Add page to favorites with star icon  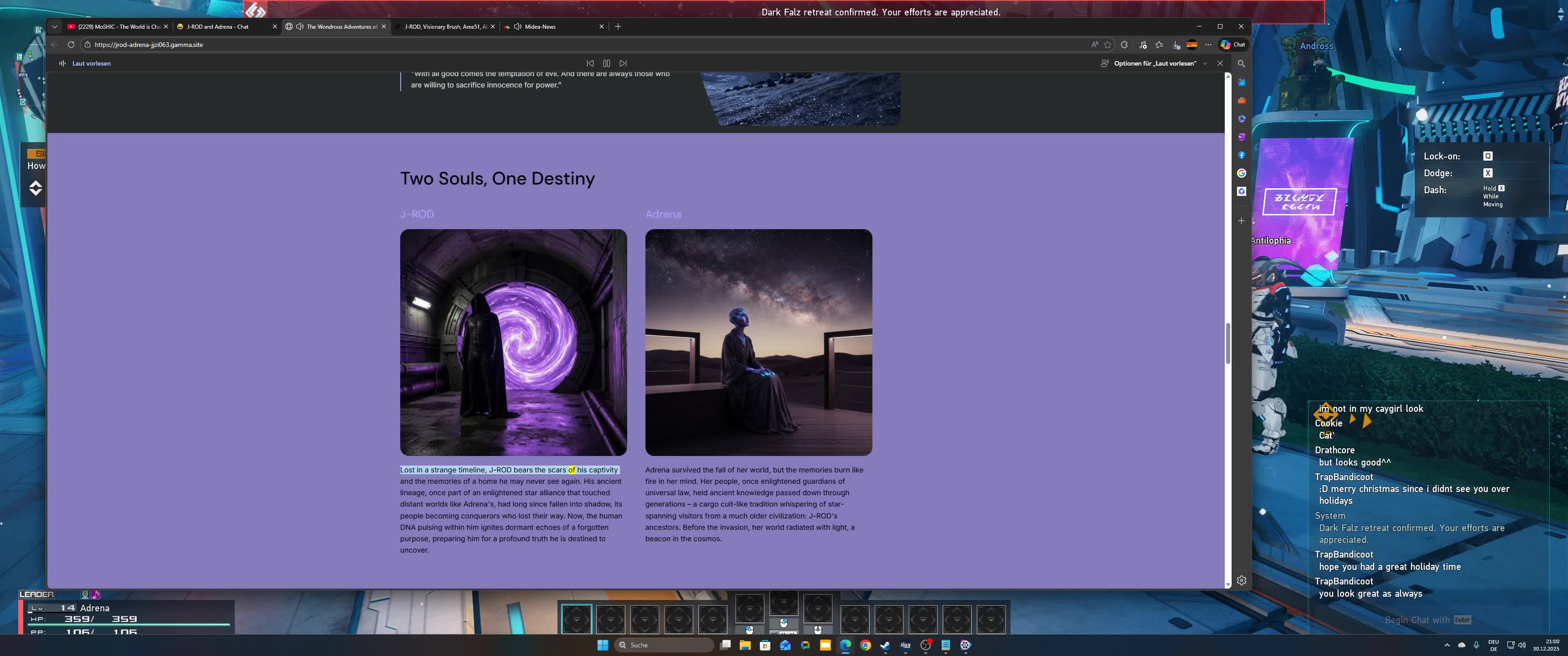pos(1108,45)
